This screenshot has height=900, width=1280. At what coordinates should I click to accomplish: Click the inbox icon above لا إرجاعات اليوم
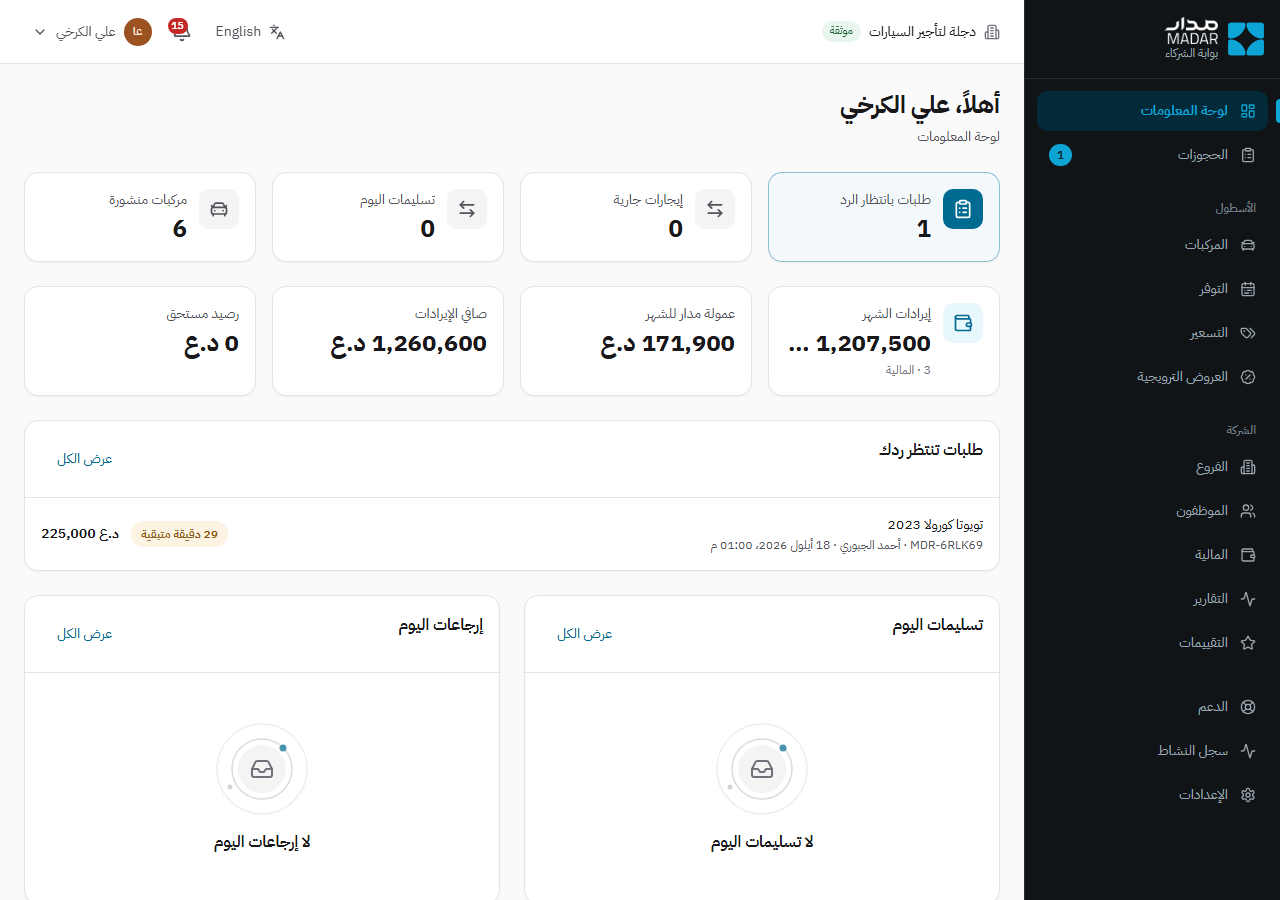click(262, 769)
